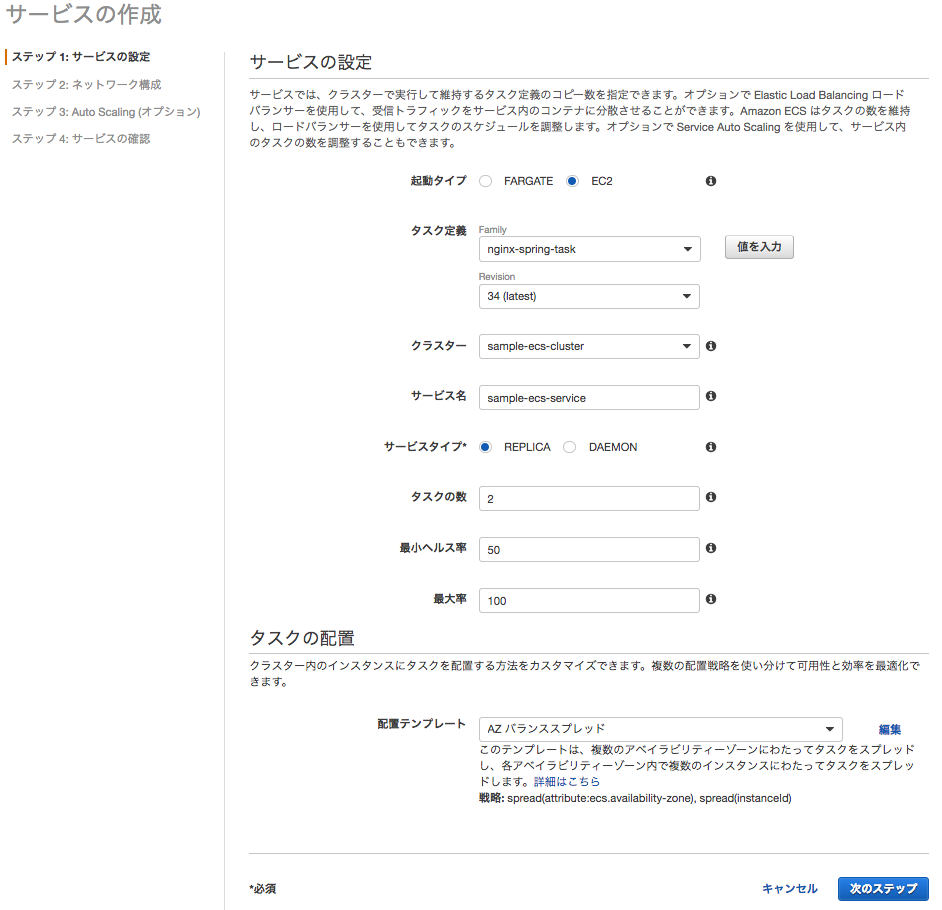This screenshot has width=942, height=910.
Task: Click the キャンセル link
Action: click(789, 888)
